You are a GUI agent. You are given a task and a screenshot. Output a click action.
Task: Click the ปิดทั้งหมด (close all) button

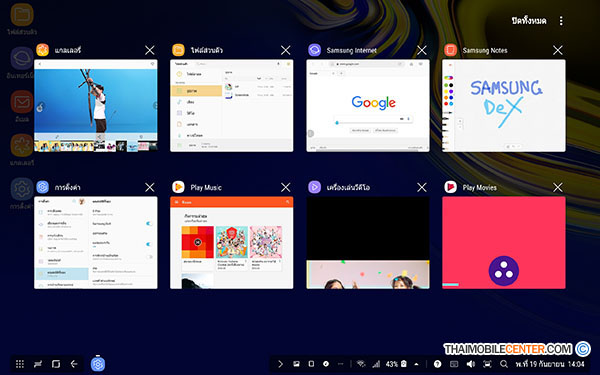(x=529, y=21)
